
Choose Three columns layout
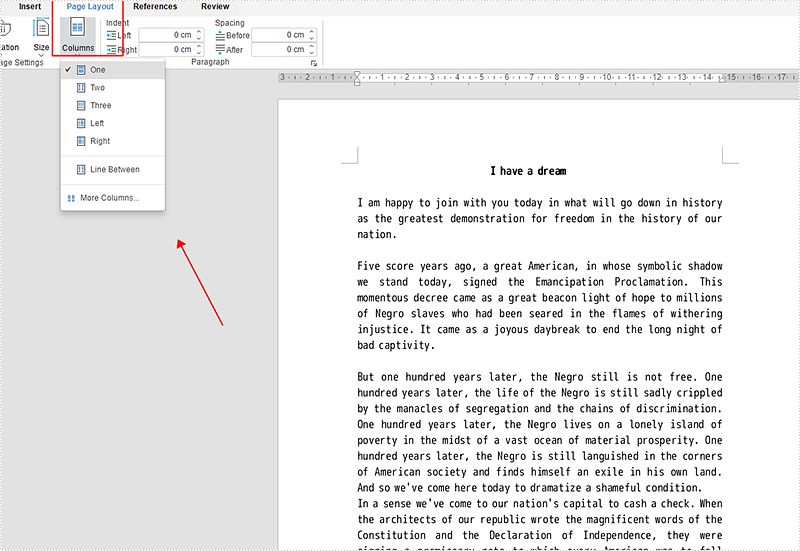pos(113,106)
